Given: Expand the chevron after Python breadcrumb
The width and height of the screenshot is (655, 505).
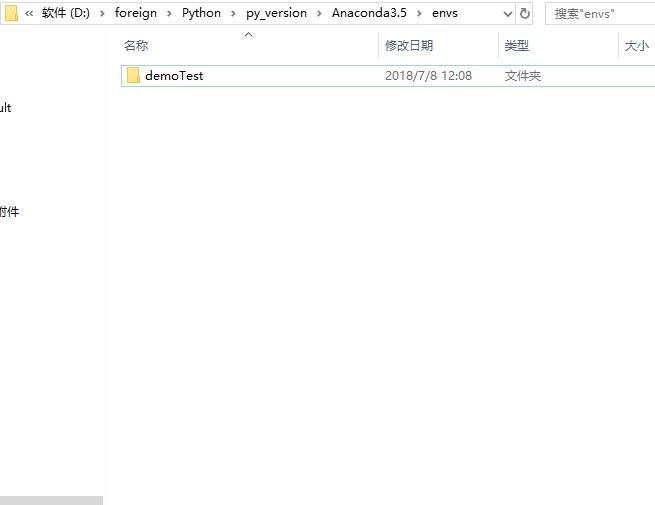Looking at the screenshot, I should (x=233, y=14).
